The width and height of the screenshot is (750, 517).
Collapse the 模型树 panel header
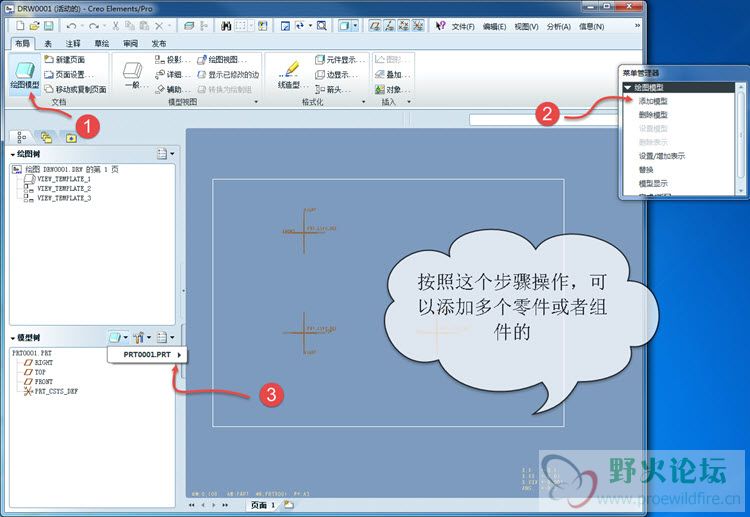(13, 338)
